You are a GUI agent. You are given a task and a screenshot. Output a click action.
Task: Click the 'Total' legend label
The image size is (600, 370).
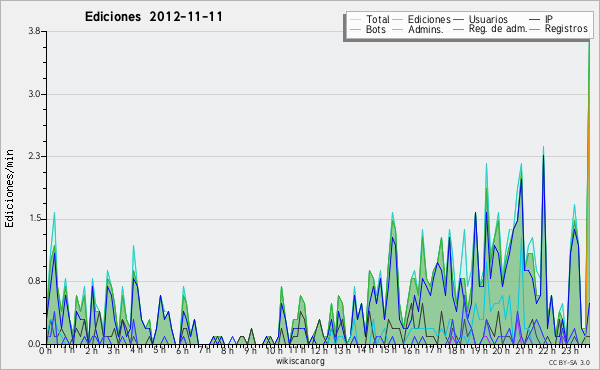click(x=377, y=19)
